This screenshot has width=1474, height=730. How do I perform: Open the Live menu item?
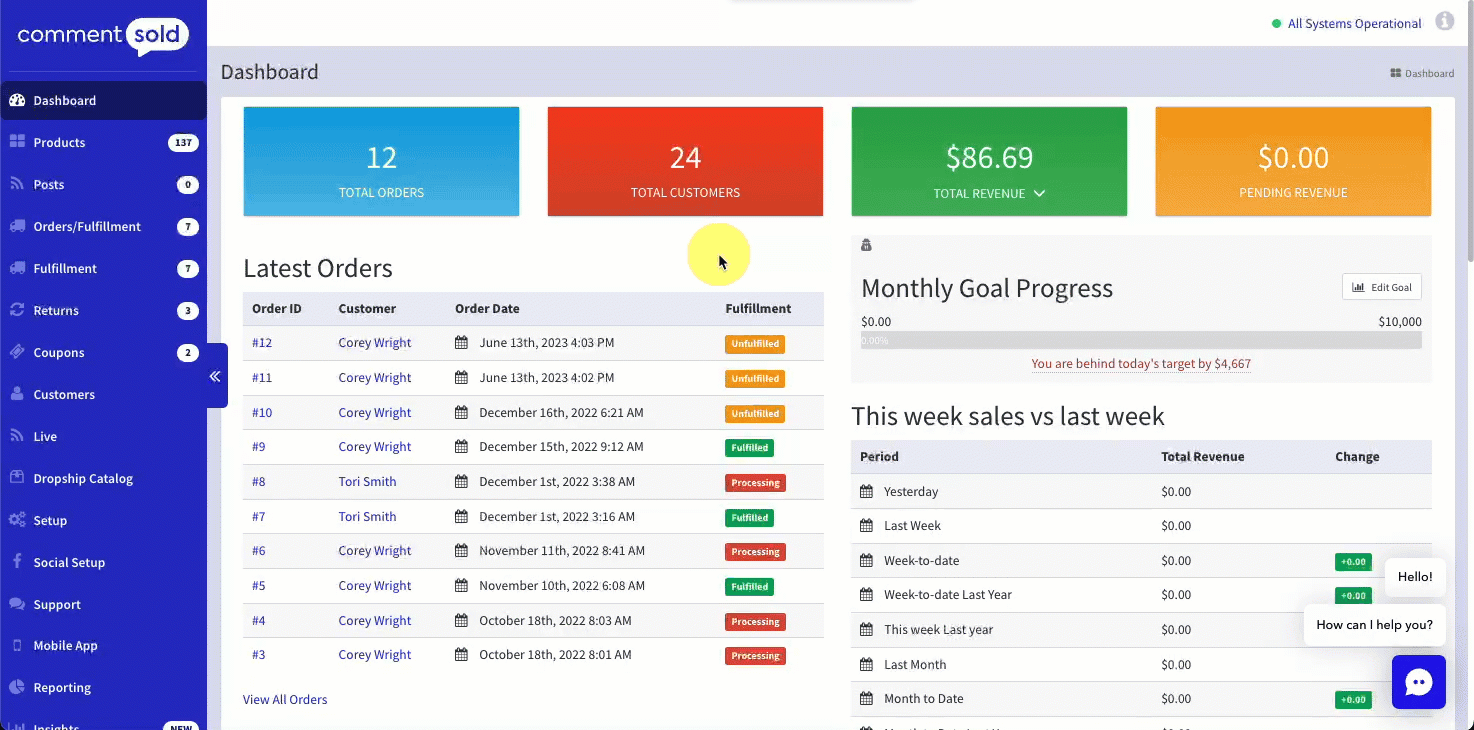(45, 436)
